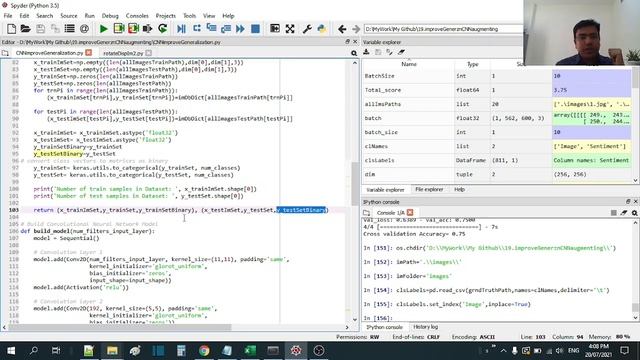Step over current line debug icon
640x360 pixels.
(x=197, y=29)
